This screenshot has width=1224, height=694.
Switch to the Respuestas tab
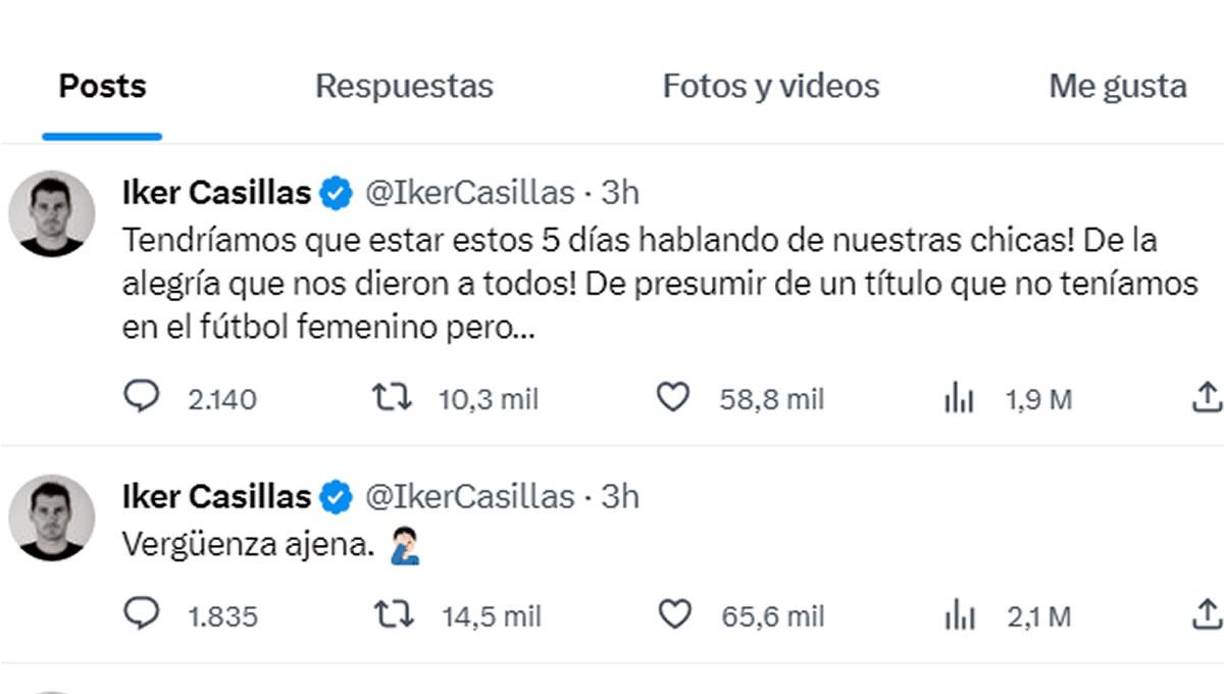pos(403,86)
